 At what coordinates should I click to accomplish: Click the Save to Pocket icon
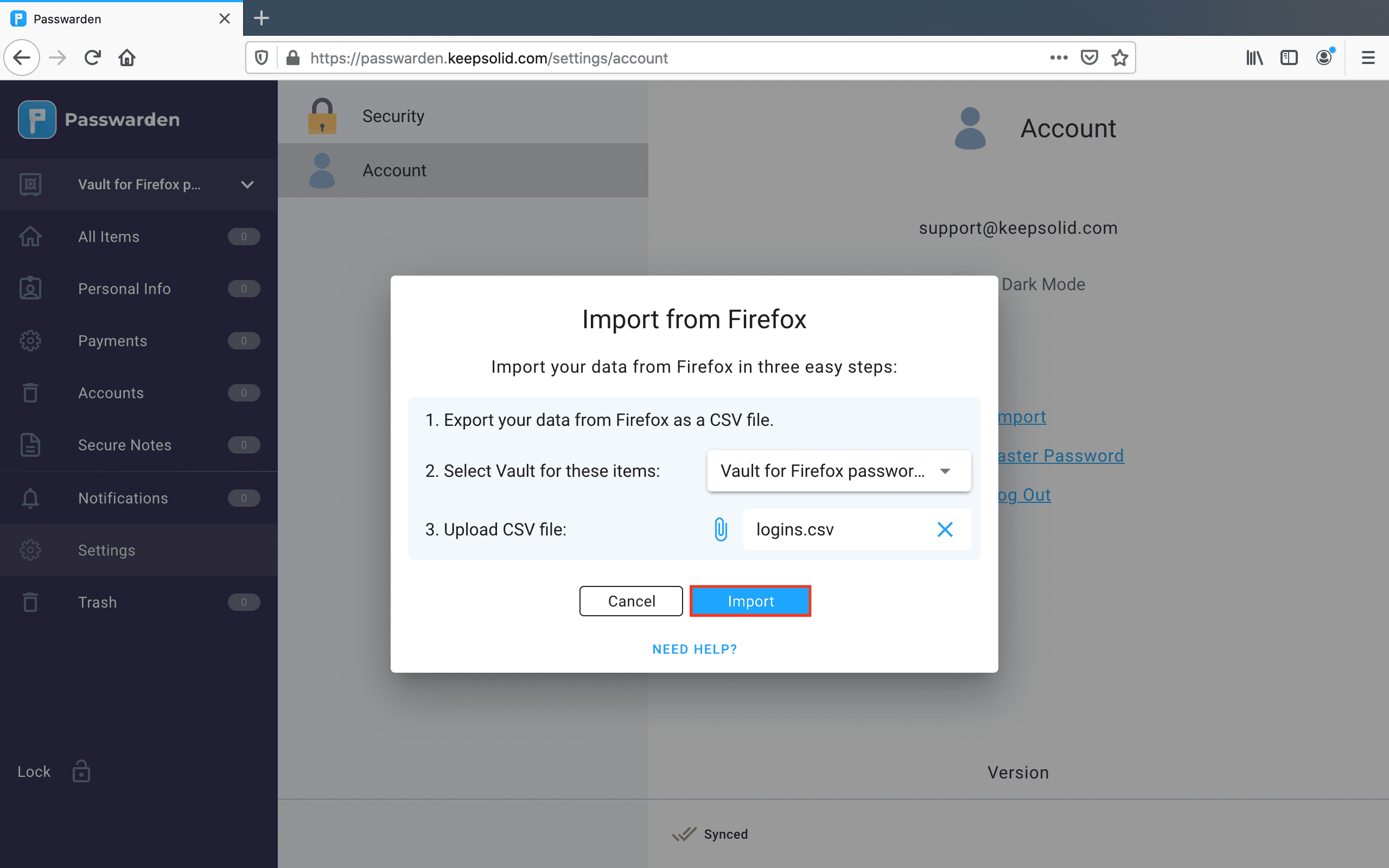point(1089,58)
